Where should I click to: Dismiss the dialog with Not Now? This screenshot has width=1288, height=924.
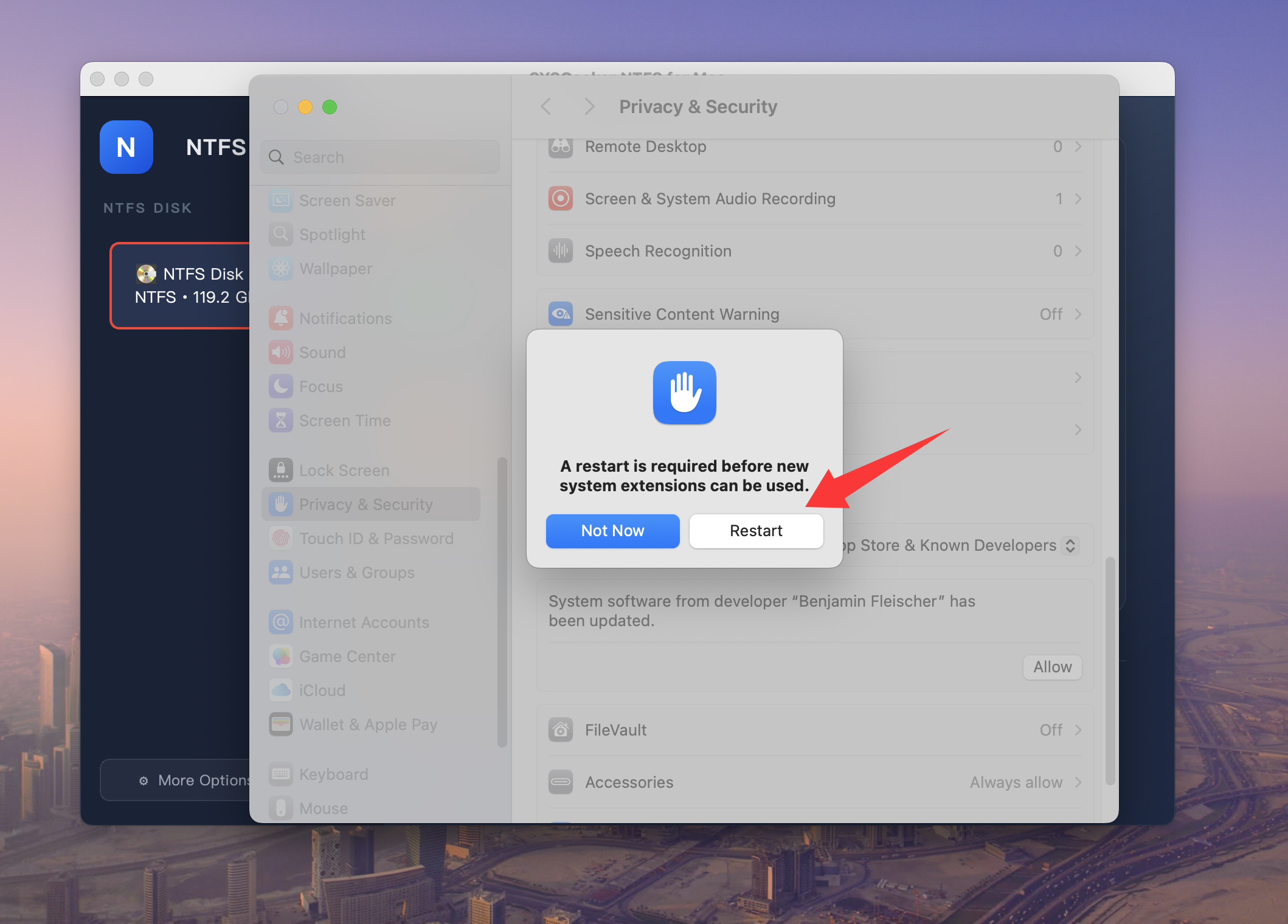612,531
